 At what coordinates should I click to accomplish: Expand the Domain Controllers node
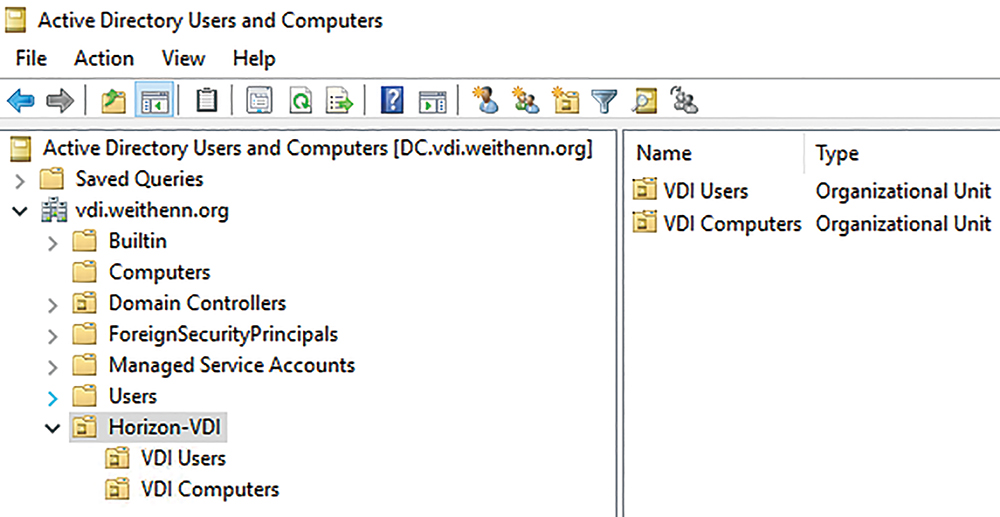click(53, 305)
